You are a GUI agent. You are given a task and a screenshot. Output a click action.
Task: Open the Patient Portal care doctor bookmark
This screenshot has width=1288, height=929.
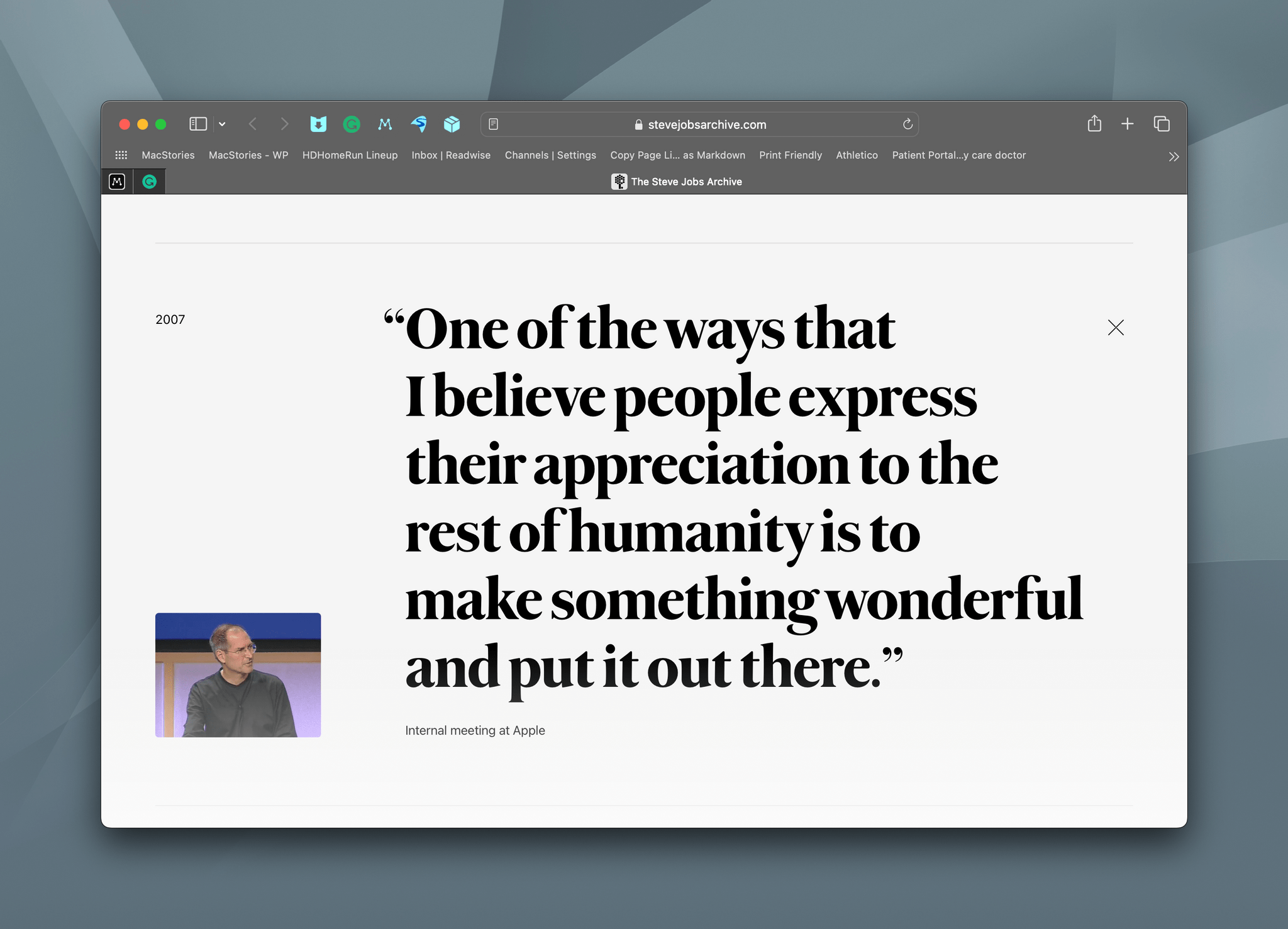958,155
